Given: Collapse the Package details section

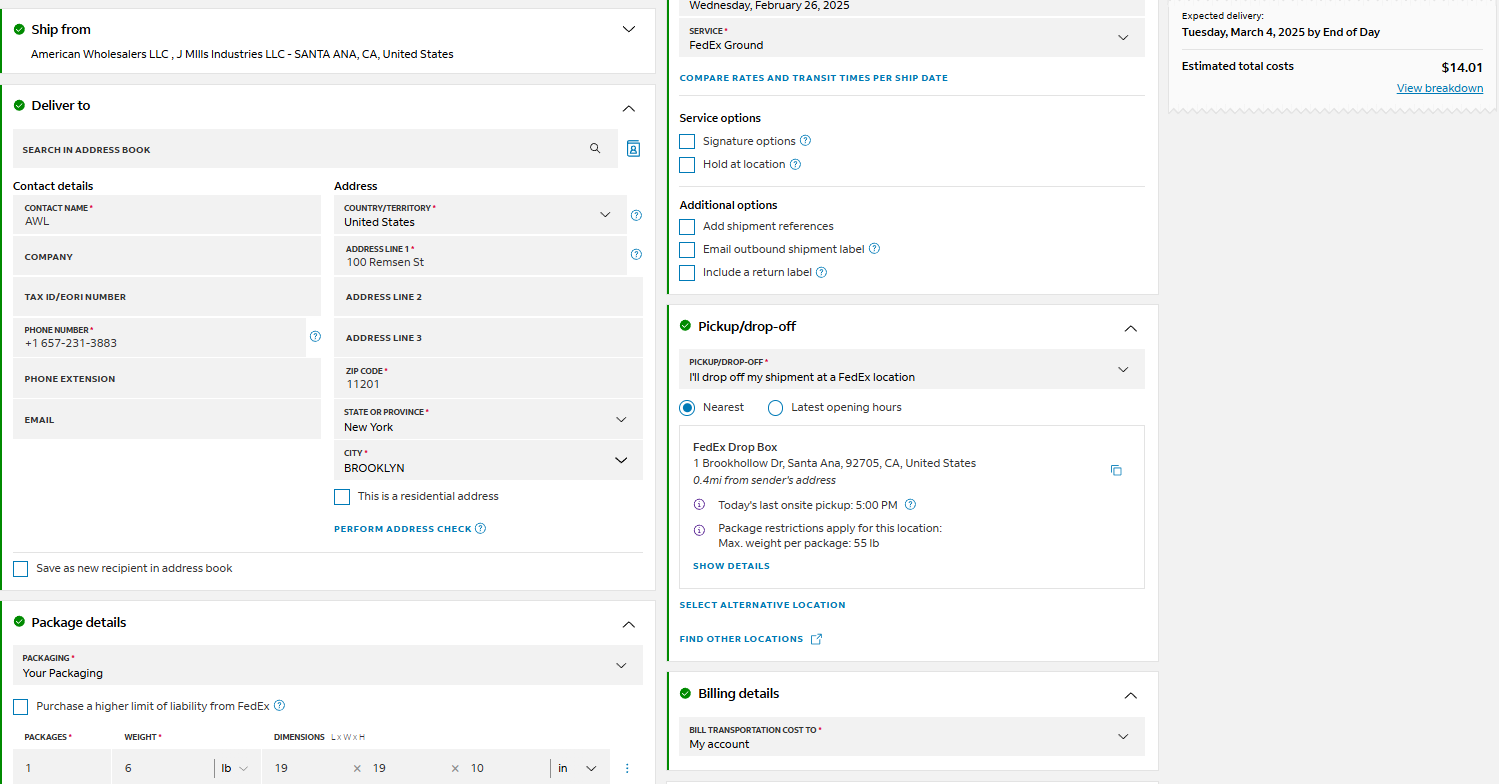Looking at the screenshot, I should pyautogui.click(x=629, y=625).
